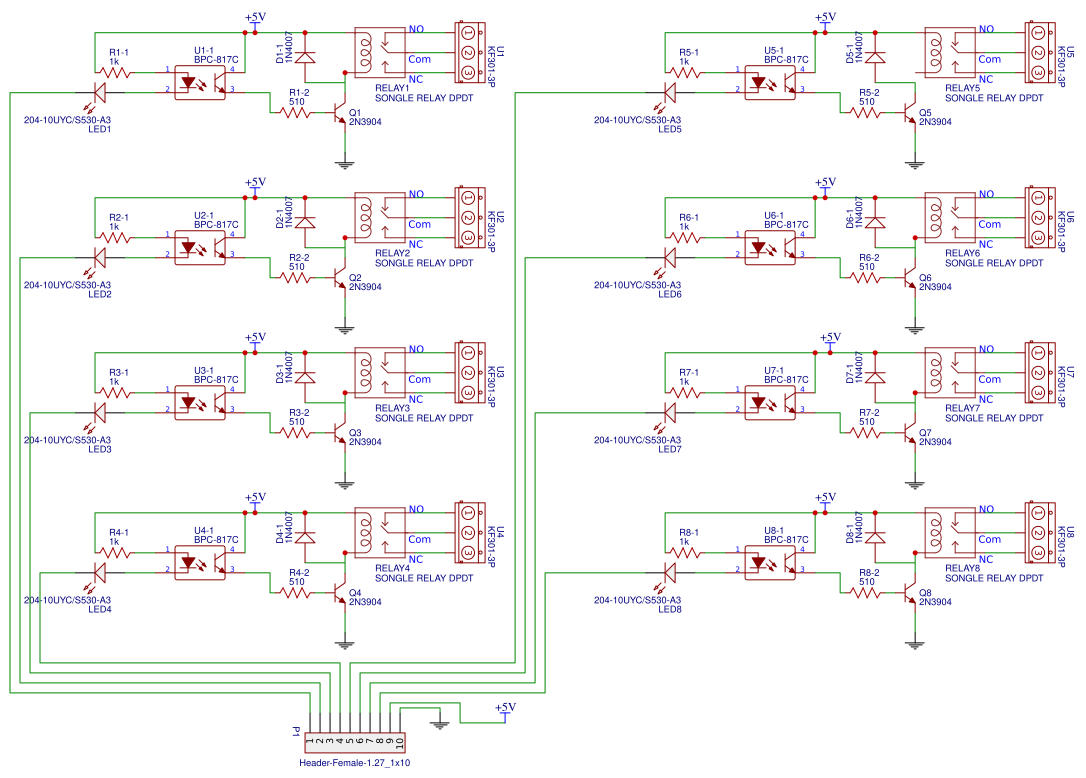This screenshot has width=1086, height=778.
Task: Click the U4-1 optocoupler symbol
Action: [199, 563]
